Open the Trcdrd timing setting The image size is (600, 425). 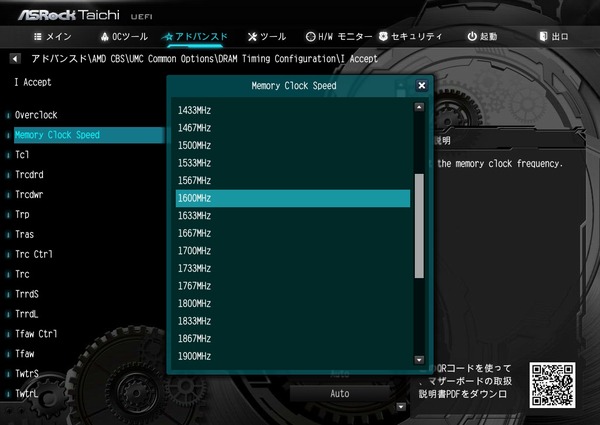tap(29, 175)
